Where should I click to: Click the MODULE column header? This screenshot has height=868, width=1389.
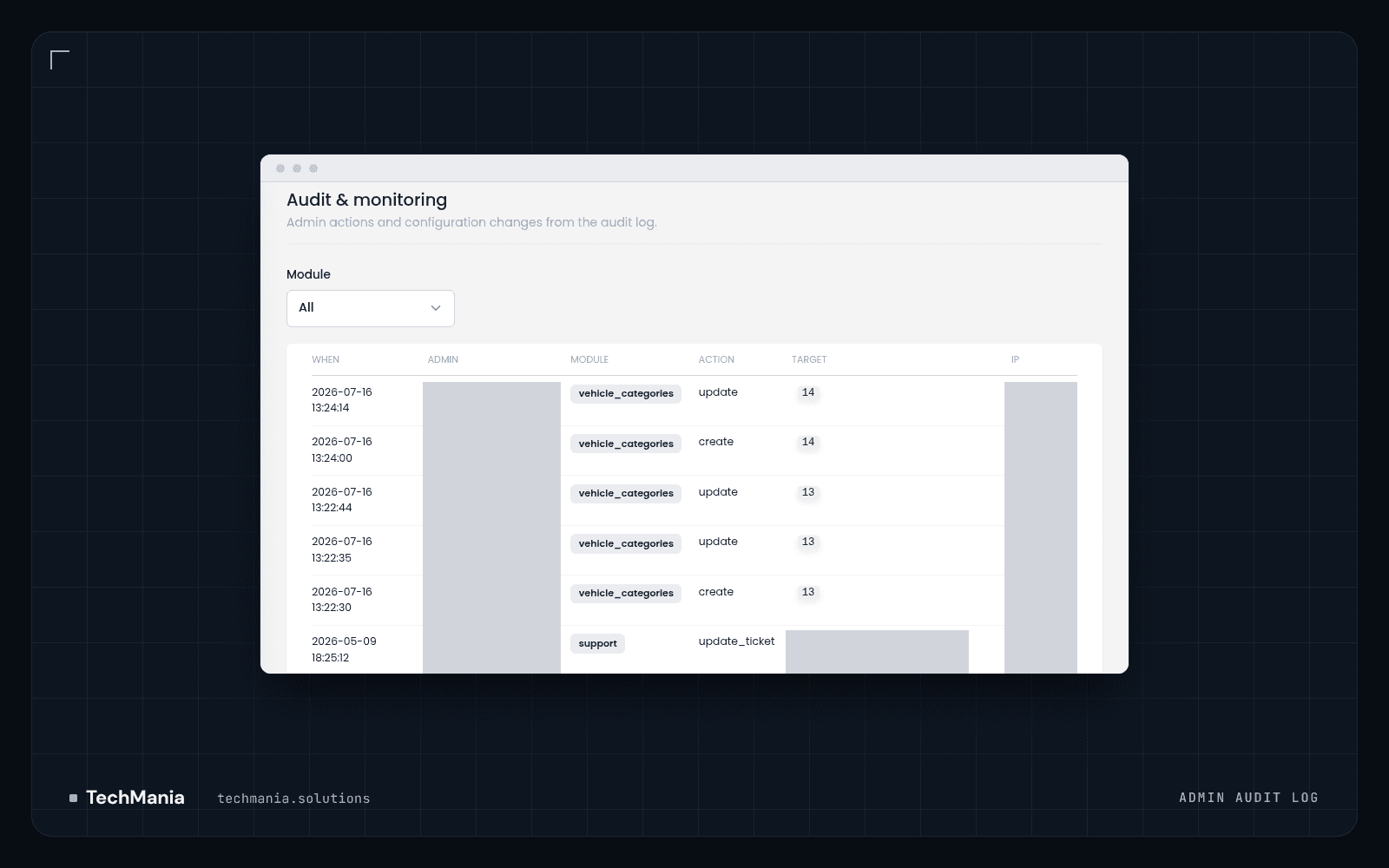click(x=589, y=359)
